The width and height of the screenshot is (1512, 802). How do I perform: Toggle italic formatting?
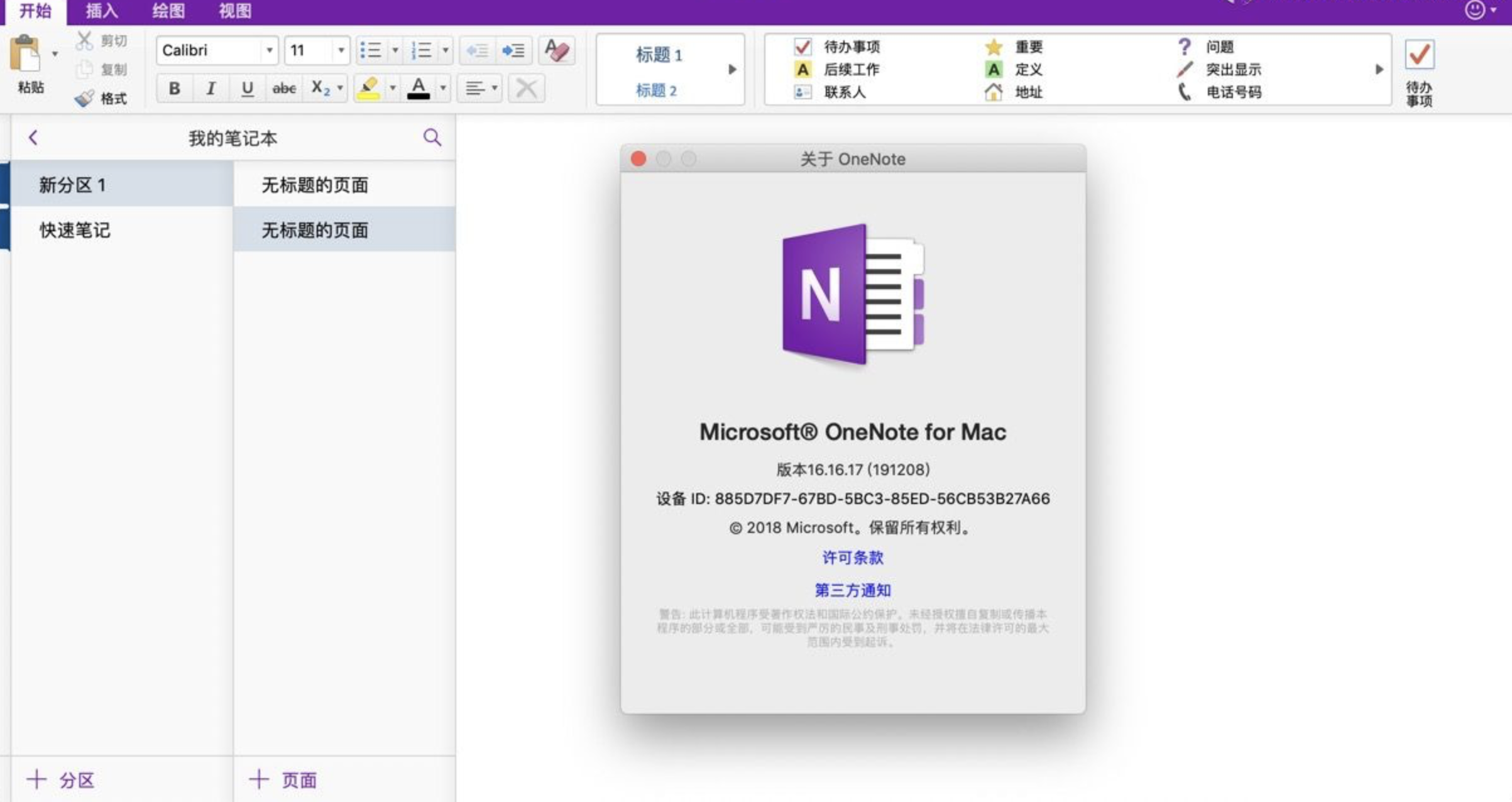click(x=211, y=89)
